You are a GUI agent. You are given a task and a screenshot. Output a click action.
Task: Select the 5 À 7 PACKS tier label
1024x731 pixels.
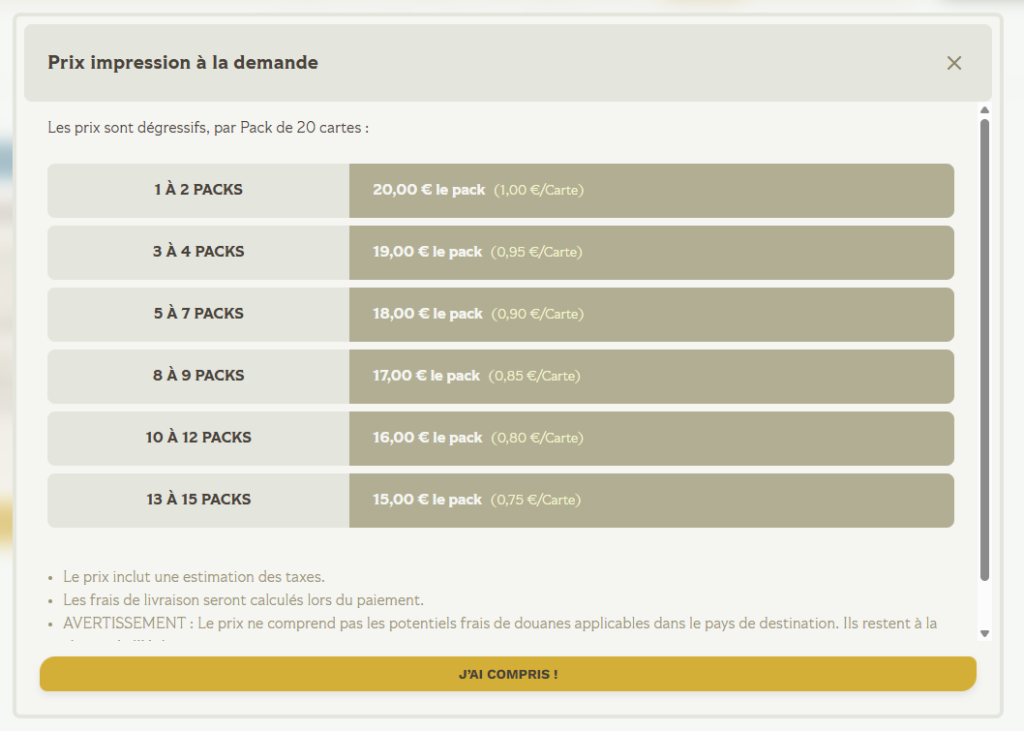198,314
